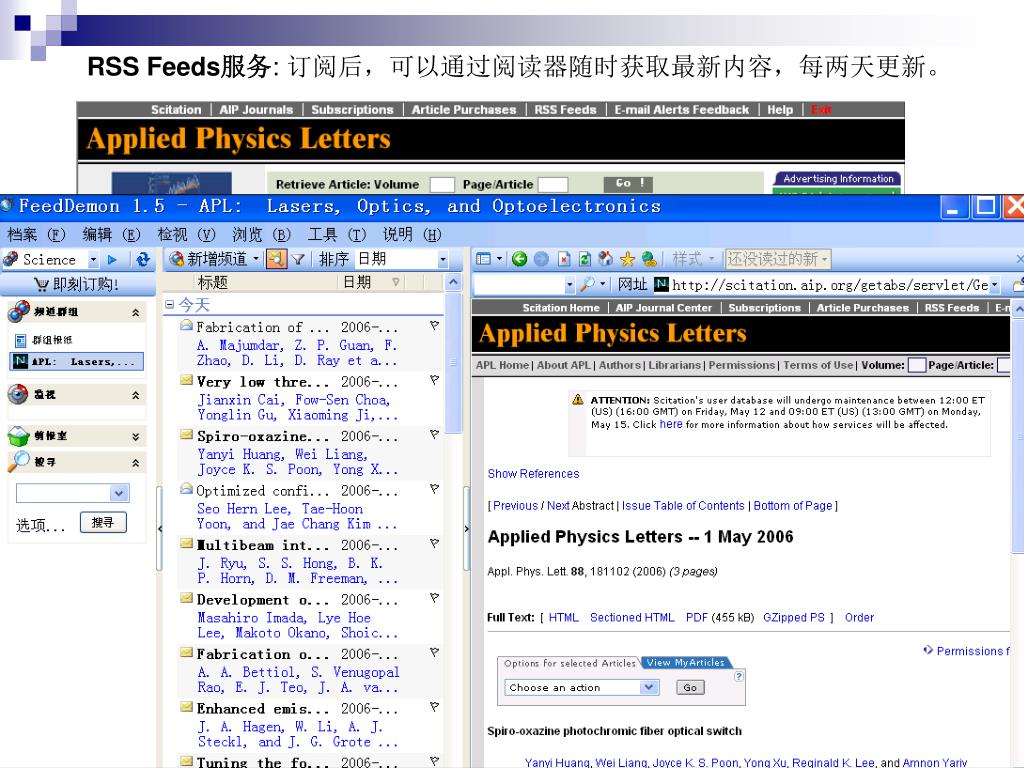Image resolution: width=1024 pixels, height=768 pixels.
Task: Click the news list scroll up arrow
Action: pos(453,282)
